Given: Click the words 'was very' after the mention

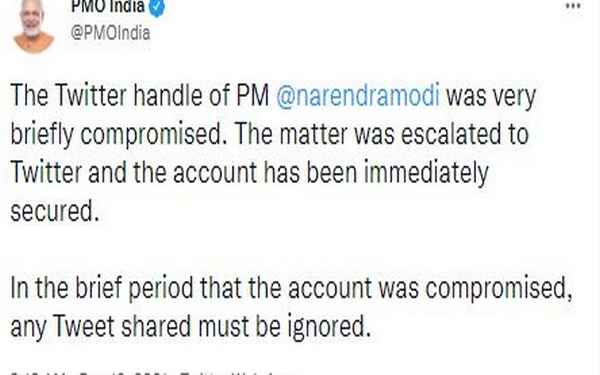Looking at the screenshot, I should point(491,96).
